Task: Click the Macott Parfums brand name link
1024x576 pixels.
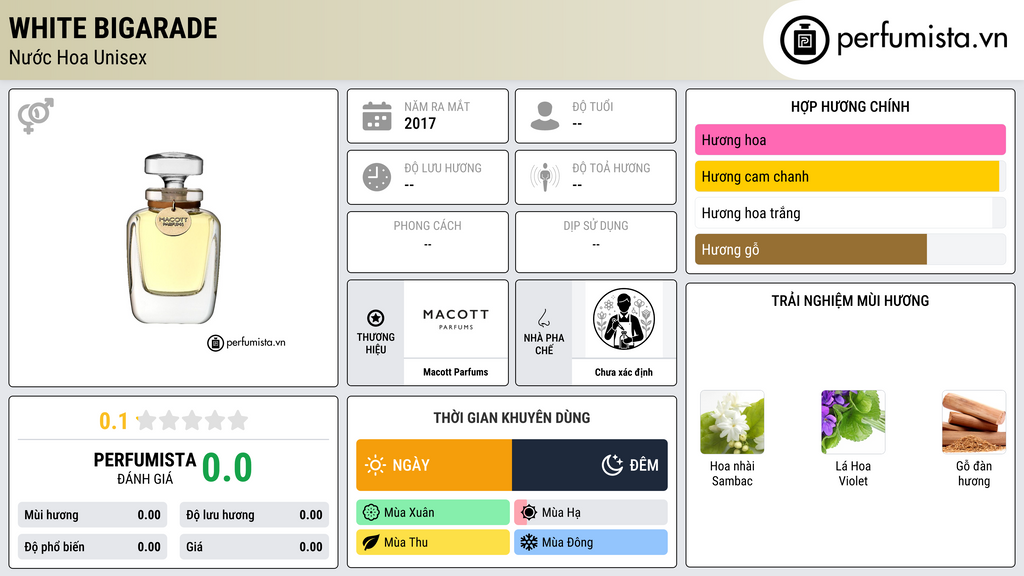Action: [x=456, y=372]
